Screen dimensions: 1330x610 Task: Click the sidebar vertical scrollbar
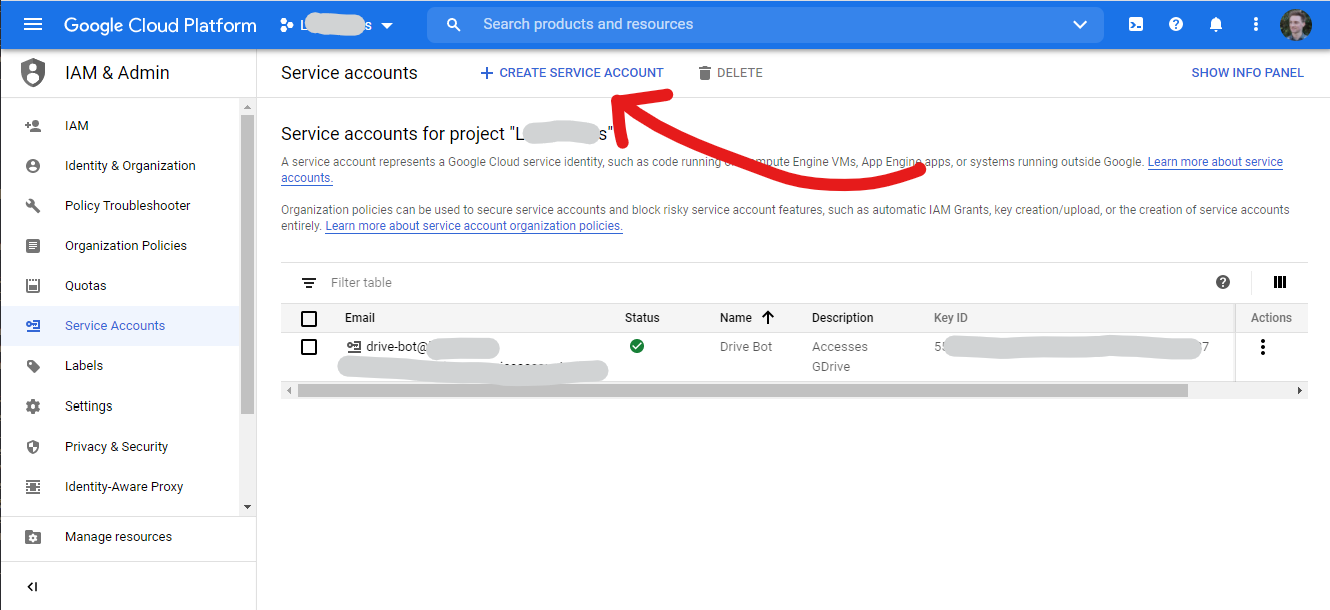pyautogui.click(x=248, y=265)
